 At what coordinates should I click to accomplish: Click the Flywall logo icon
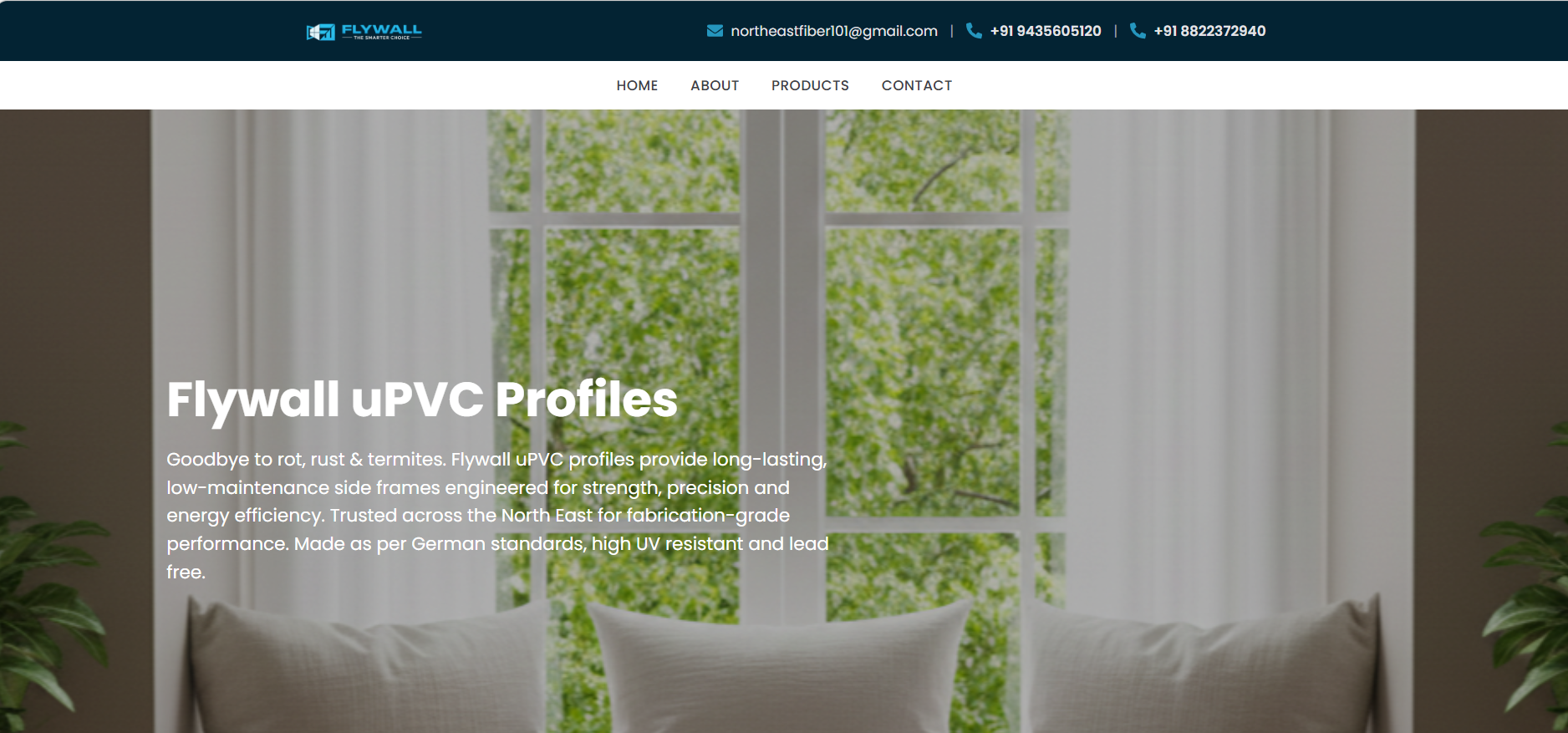[320, 32]
